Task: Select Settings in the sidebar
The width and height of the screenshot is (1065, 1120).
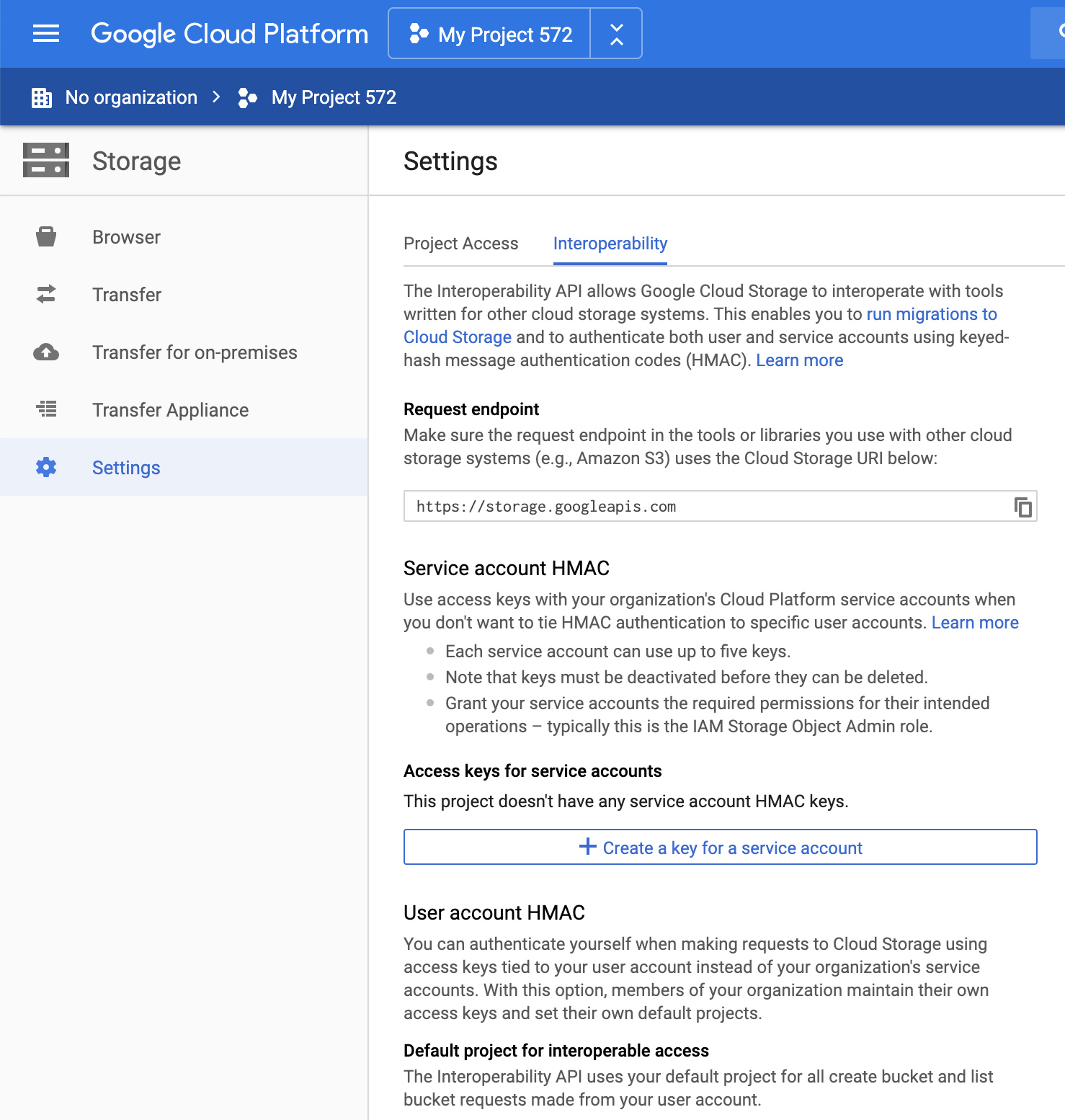Action: tap(184, 467)
